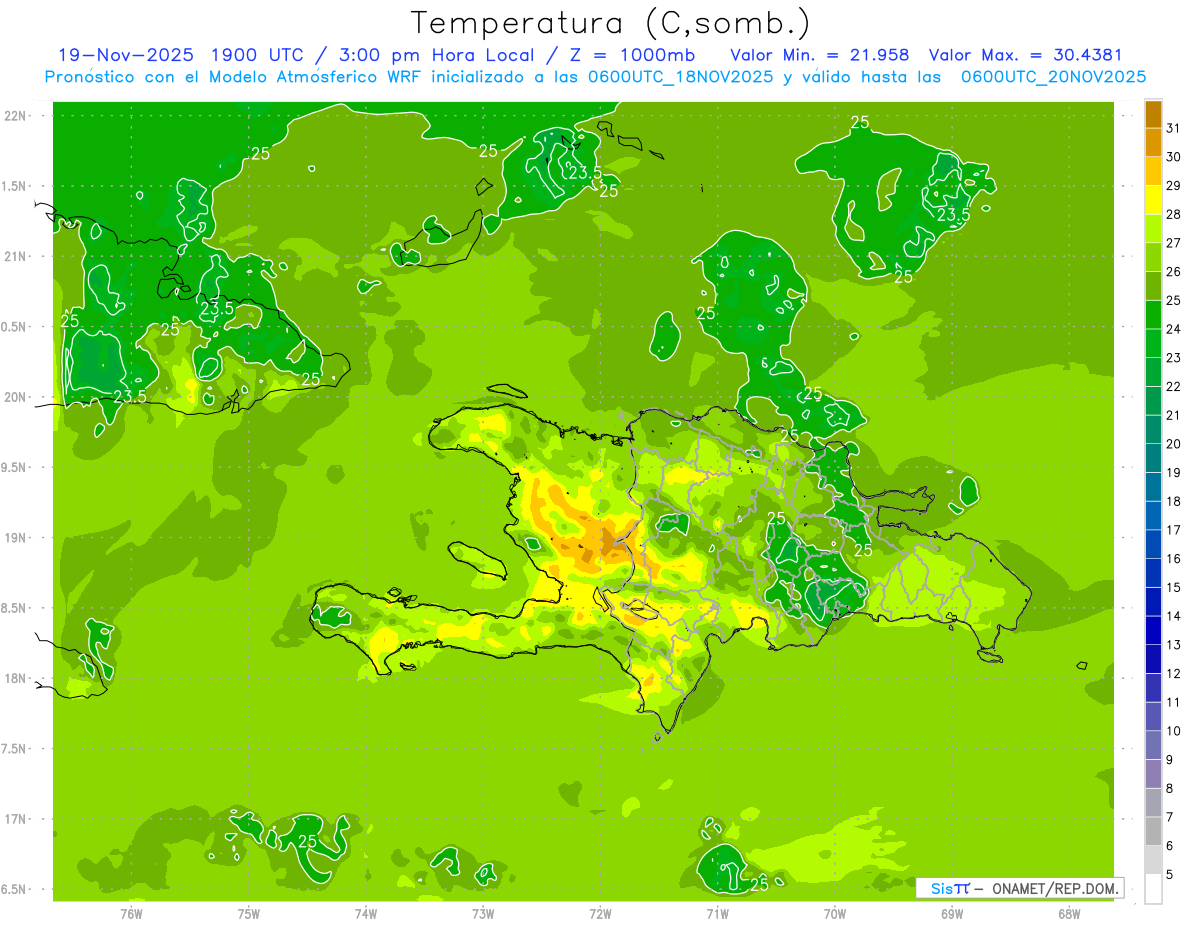This screenshot has height=927, width=1200.
Task: Select the '0600UTC_20NOV2025' valid-until text
Action: coord(1053,77)
